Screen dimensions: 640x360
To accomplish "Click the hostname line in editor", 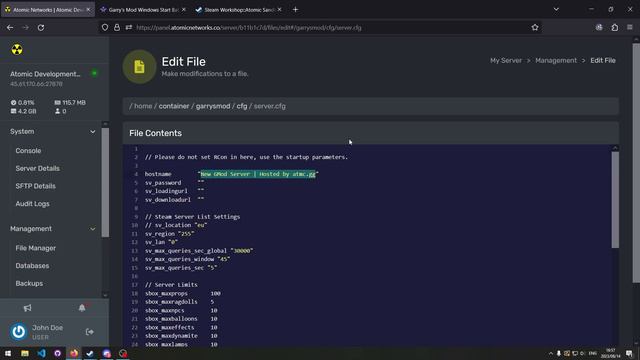I will click(231, 174).
